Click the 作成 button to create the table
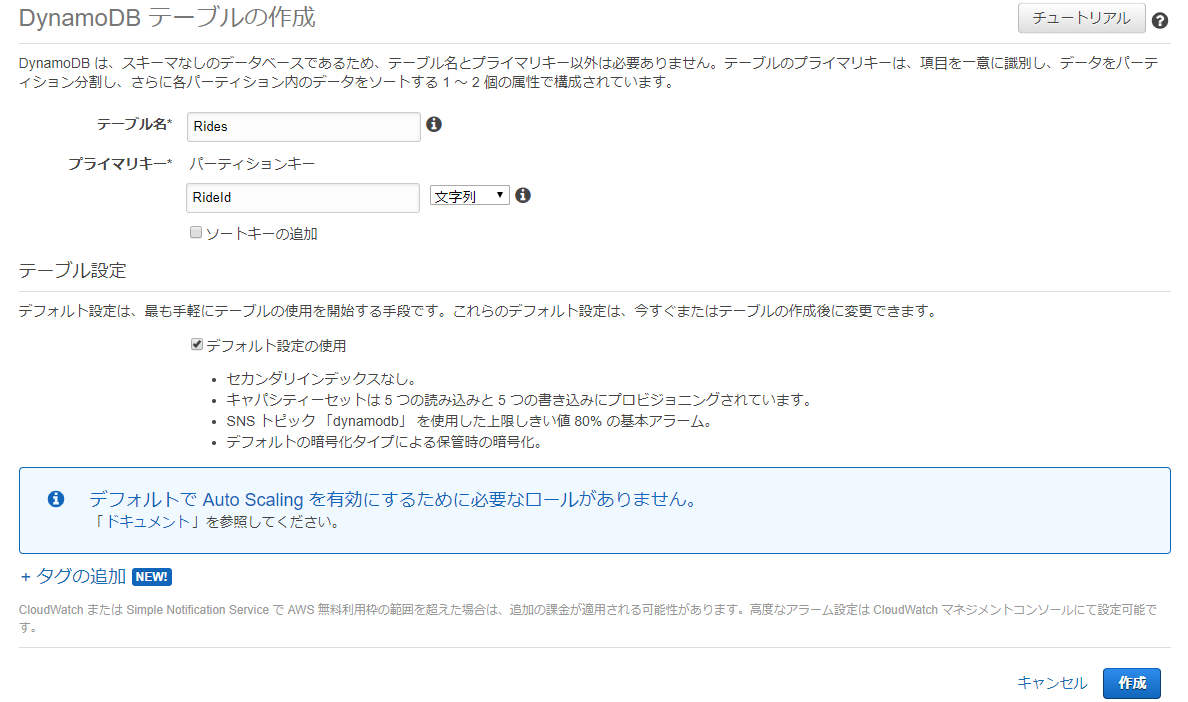 point(1132,683)
